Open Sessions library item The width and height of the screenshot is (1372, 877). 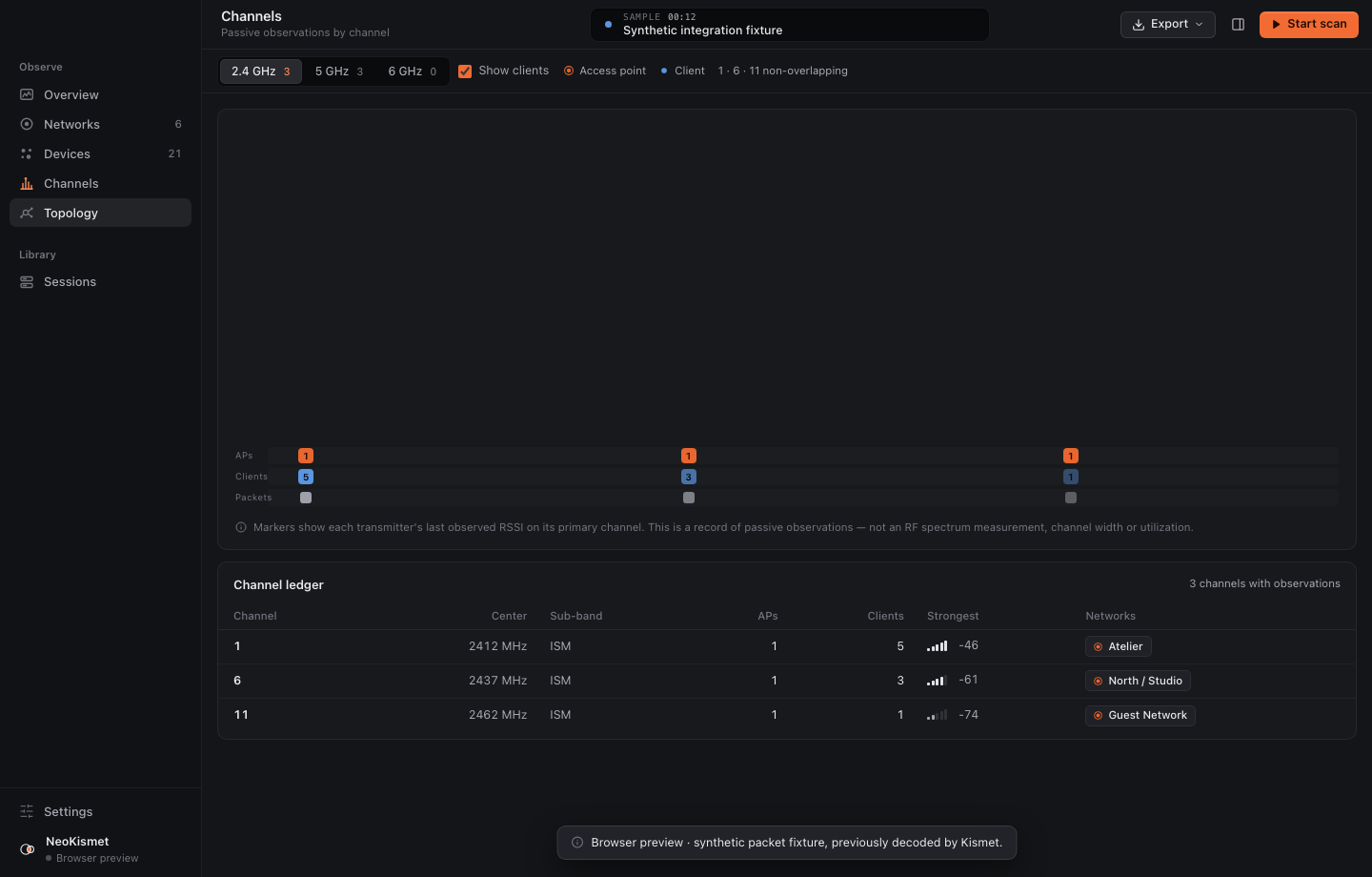pyautogui.click(x=100, y=281)
